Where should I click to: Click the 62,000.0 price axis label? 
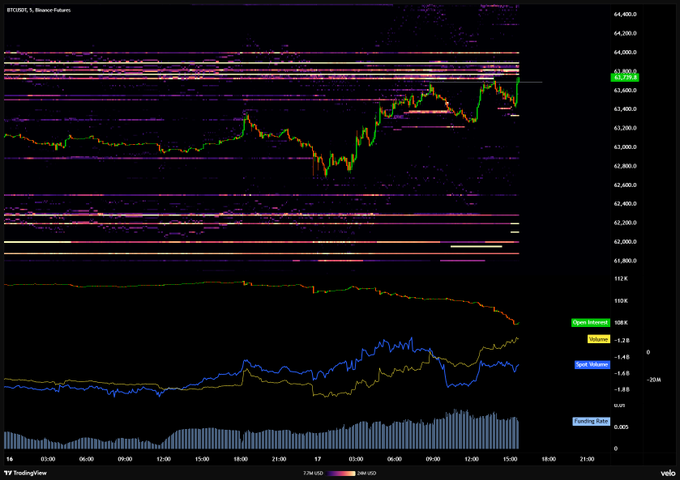click(x=625, y=242)
